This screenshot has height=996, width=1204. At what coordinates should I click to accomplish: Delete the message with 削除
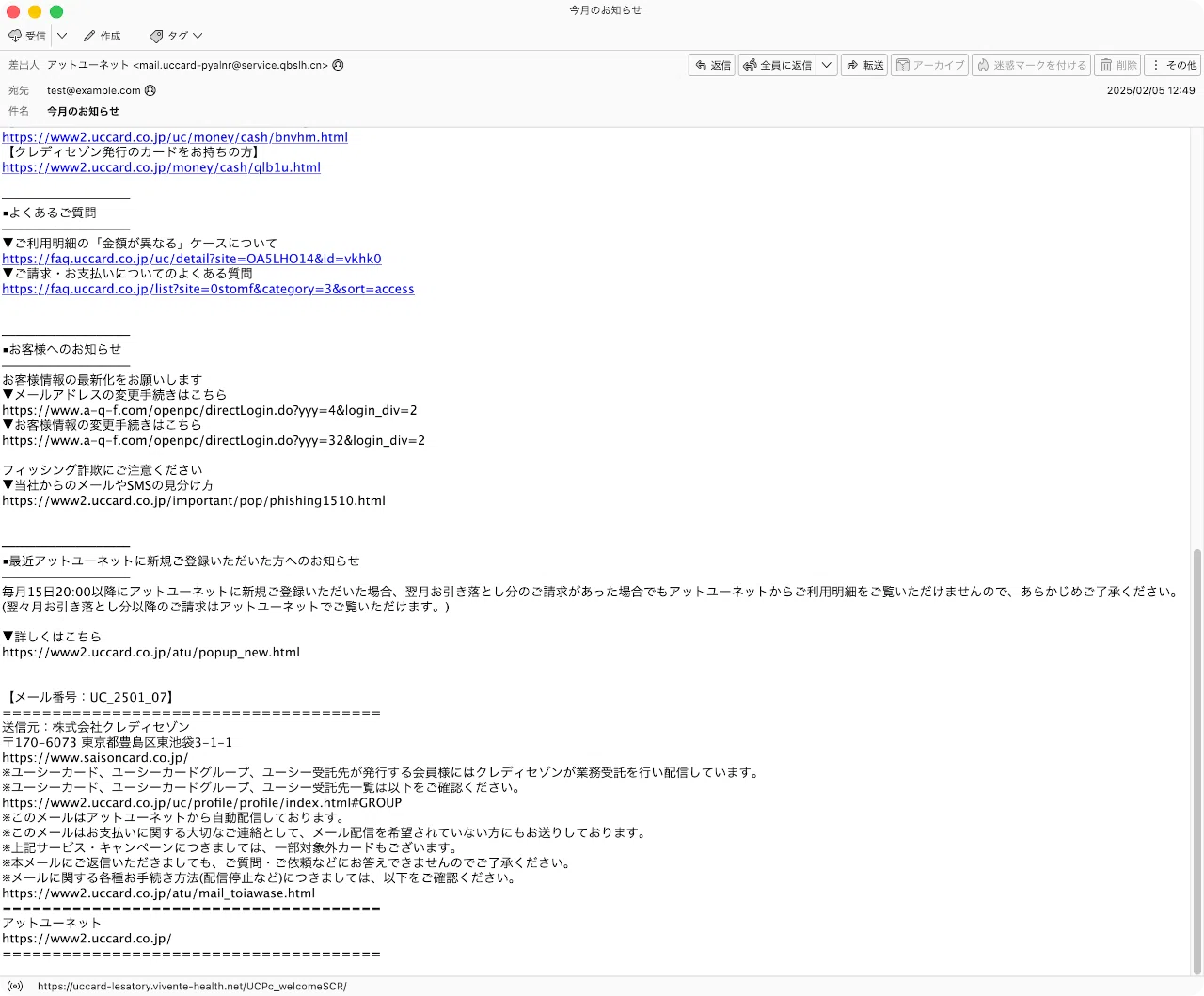click(1118, 65)
